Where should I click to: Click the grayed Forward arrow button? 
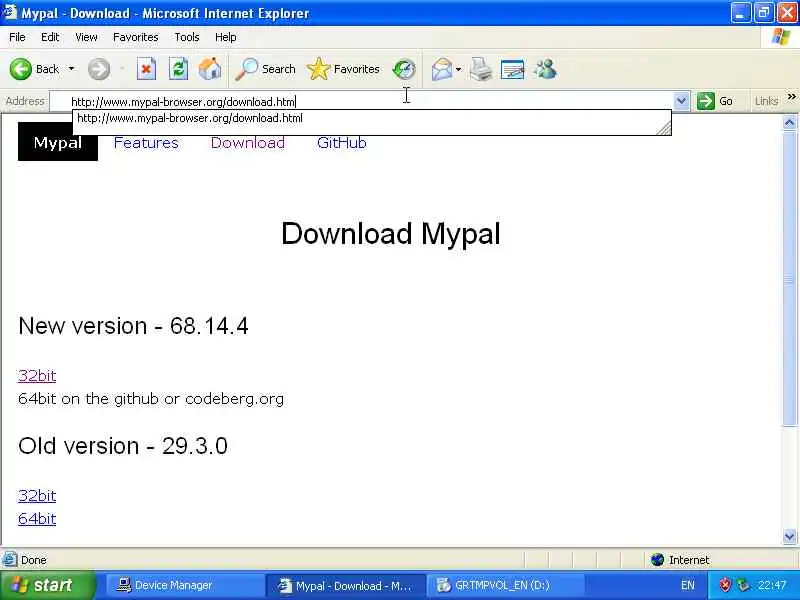pos(98,69)
